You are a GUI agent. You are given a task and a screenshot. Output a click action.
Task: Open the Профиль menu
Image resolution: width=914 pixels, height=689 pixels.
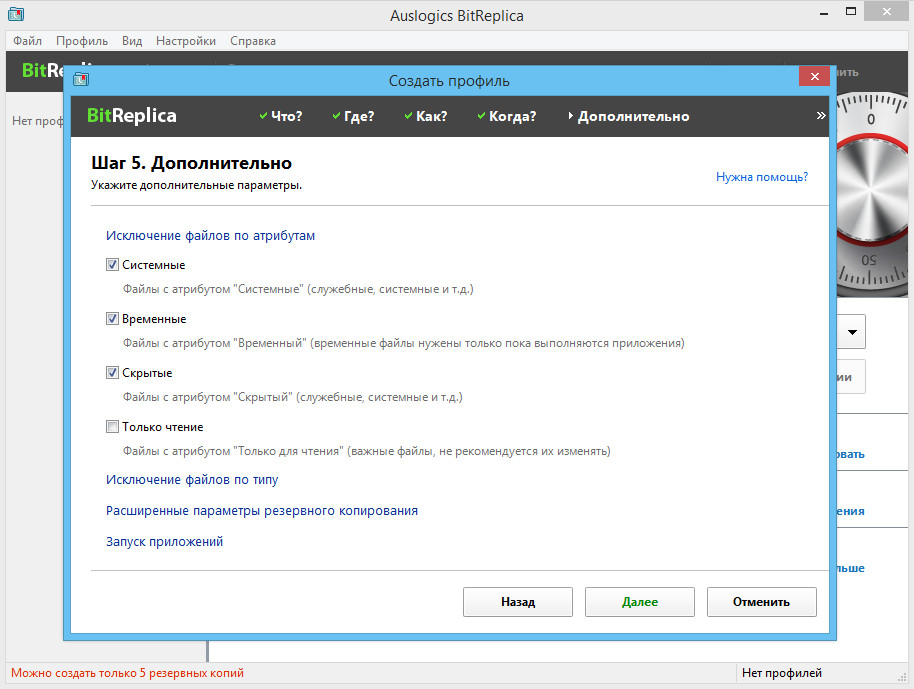tap(82, 41)
